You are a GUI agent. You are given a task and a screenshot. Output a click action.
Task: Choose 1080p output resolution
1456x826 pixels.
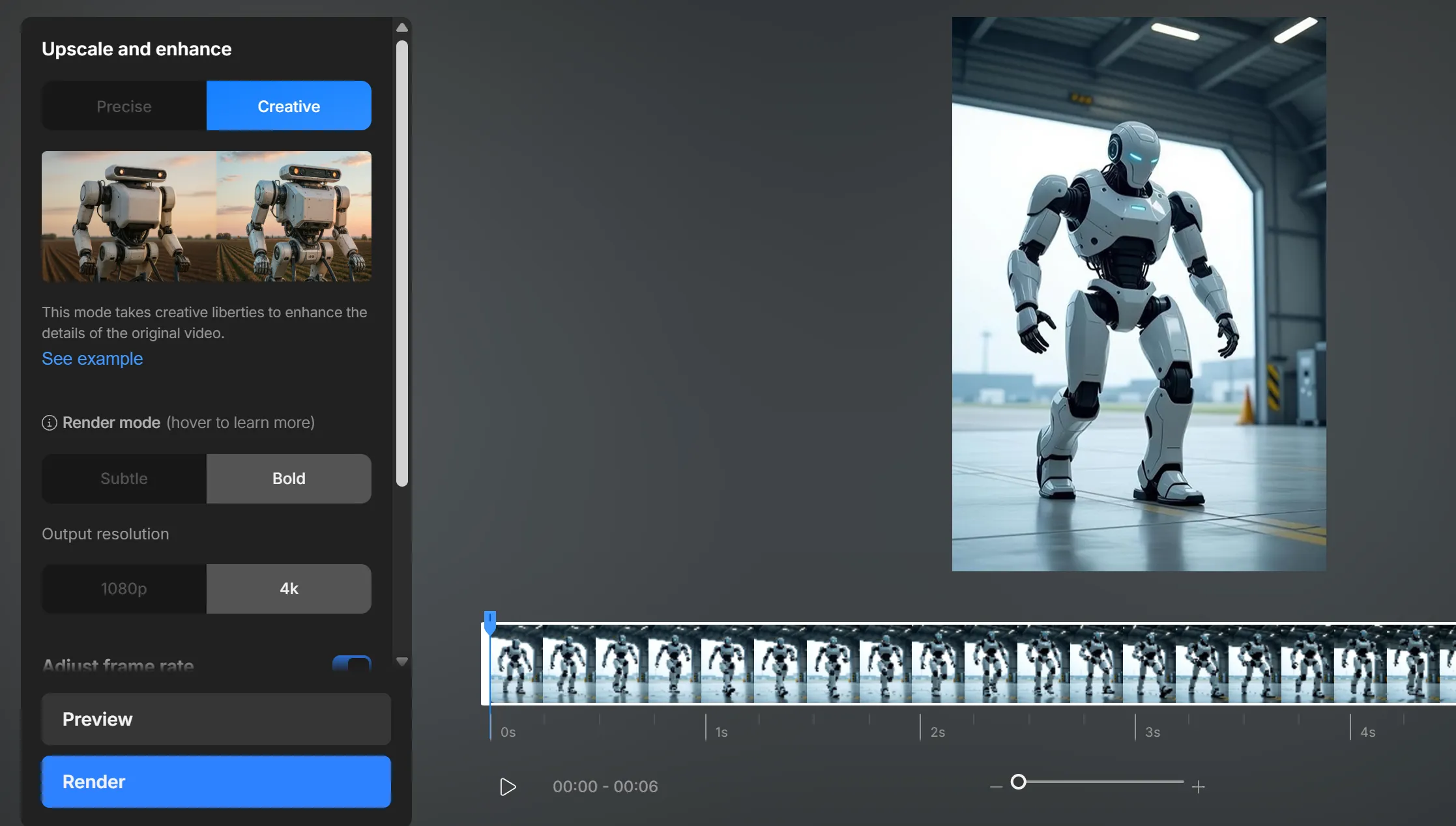pyautogui.click(x=124, y=589)
